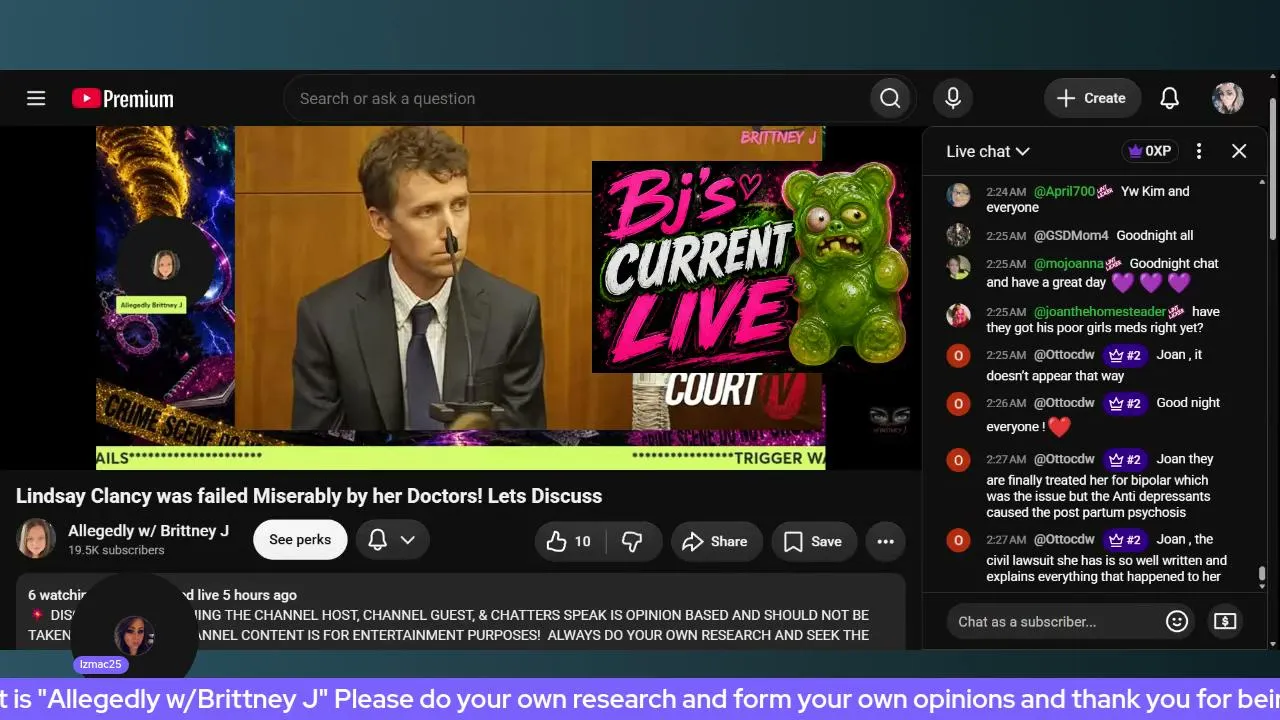
Task: Click the Create button
Action: (x=1092, y=98)
